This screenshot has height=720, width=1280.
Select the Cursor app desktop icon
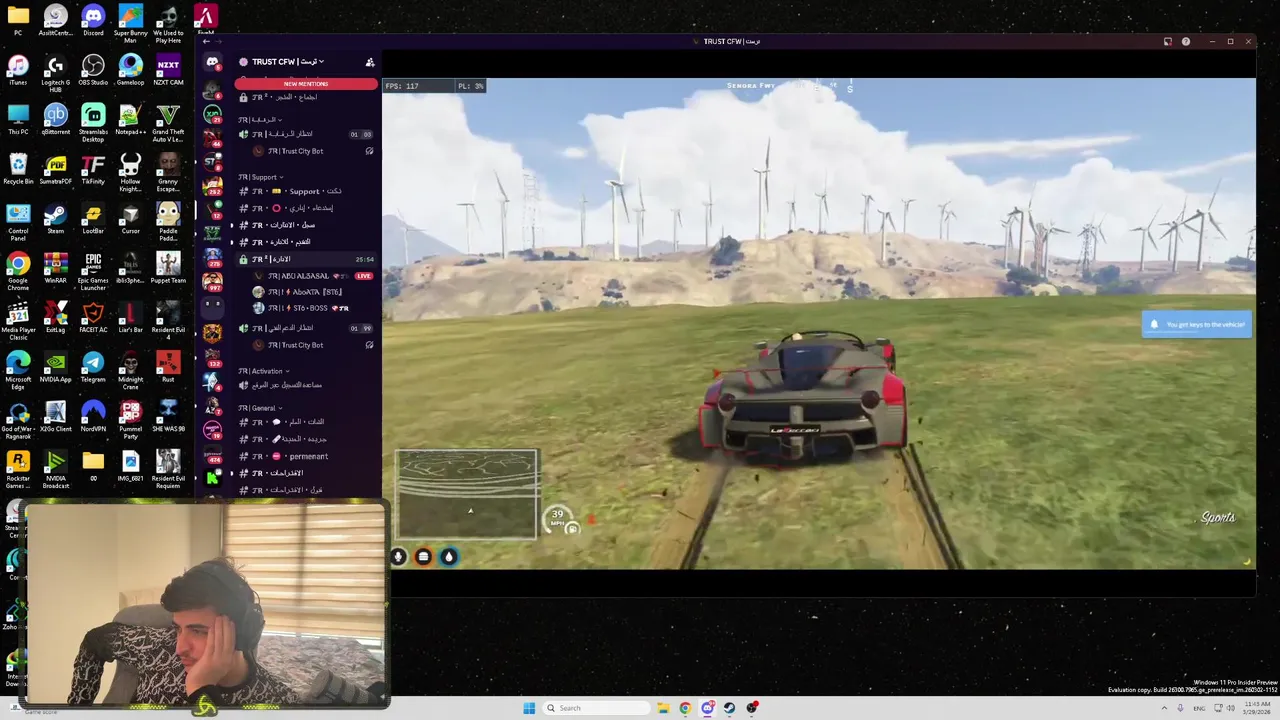coord(130,218)
